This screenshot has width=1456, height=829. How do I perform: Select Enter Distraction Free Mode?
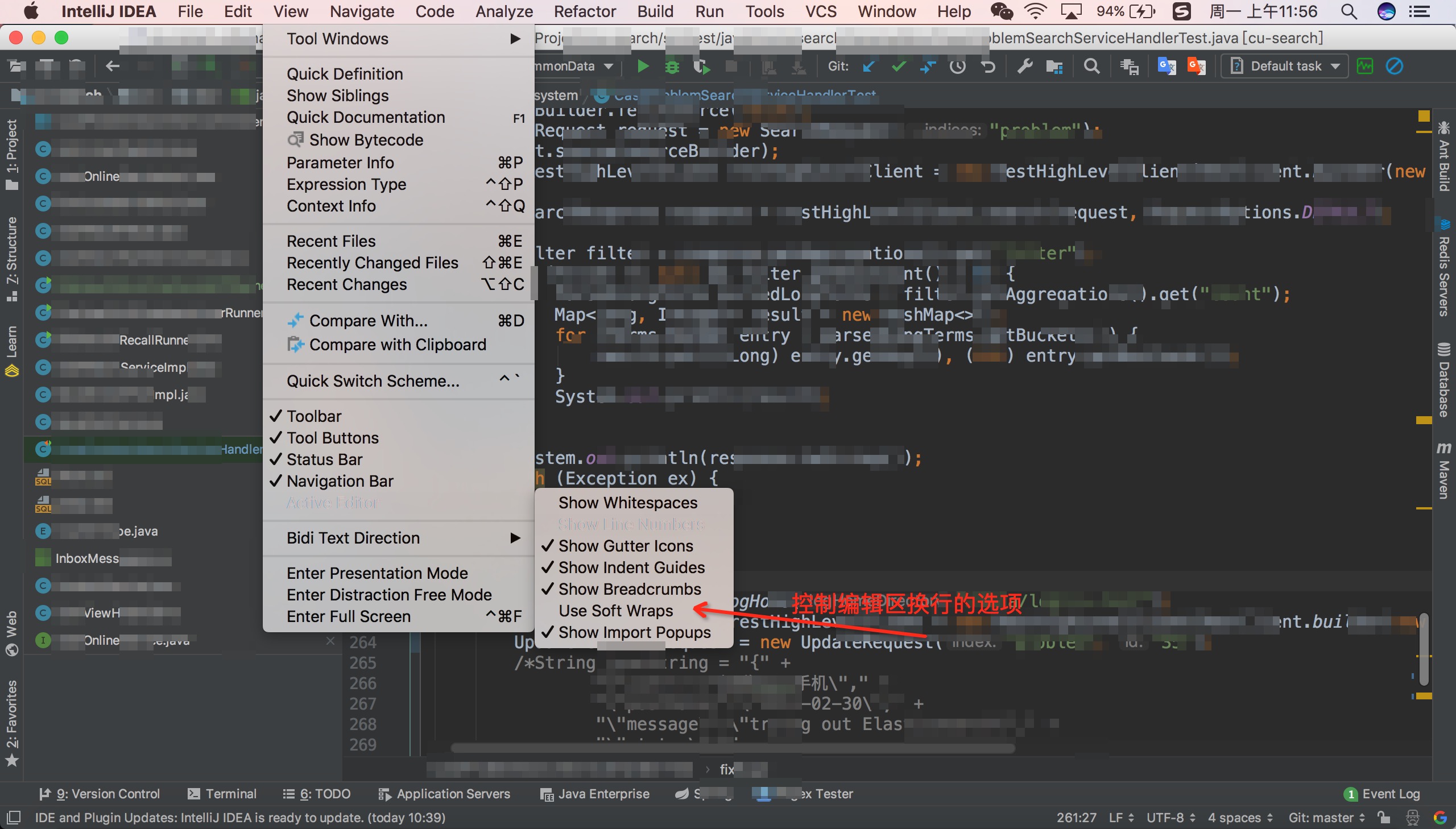(x=399, y=595)
